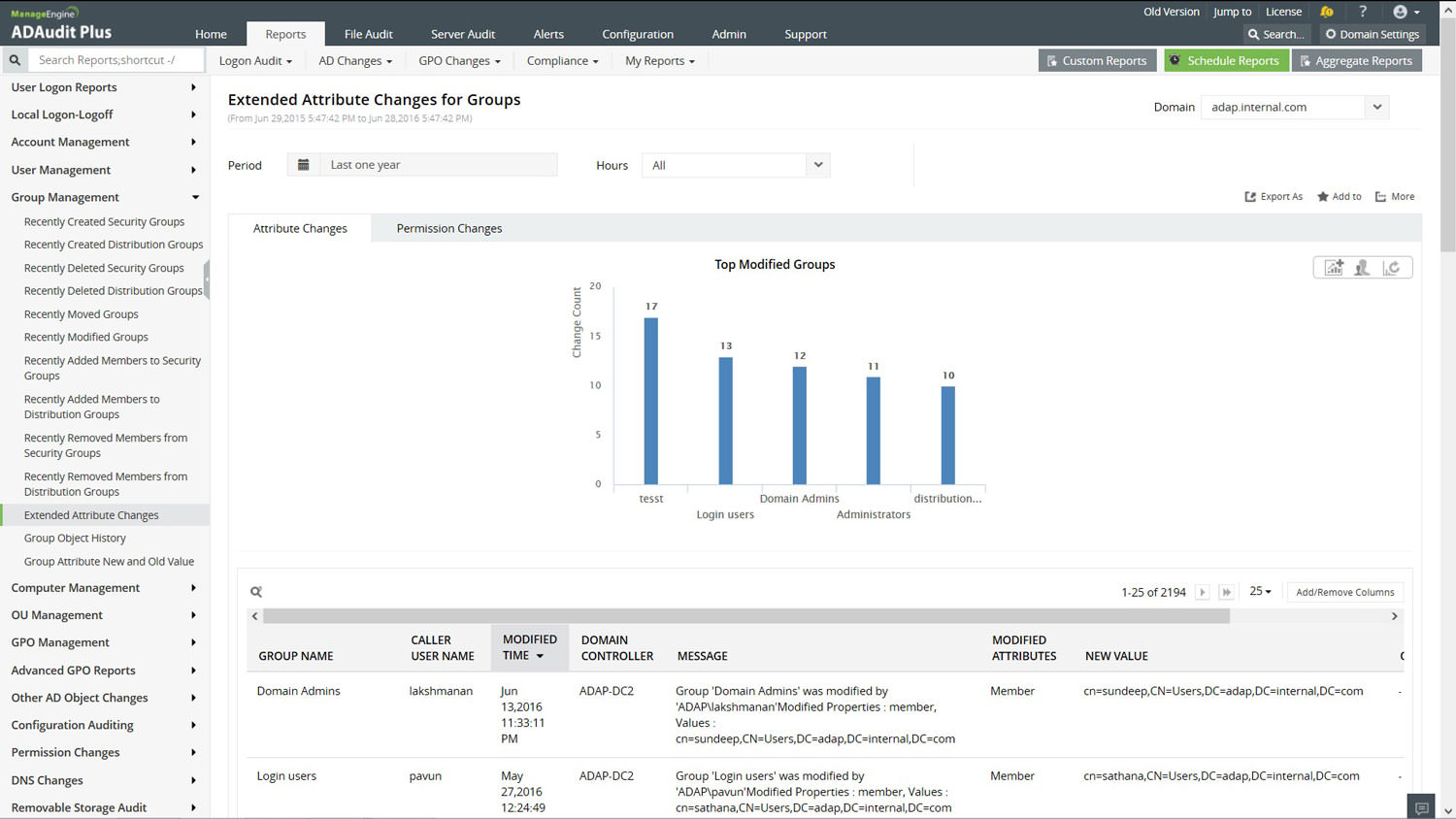Screen dimensions: 1456x819
Task: Go to the next page of results
Action: pos(1203,592)
